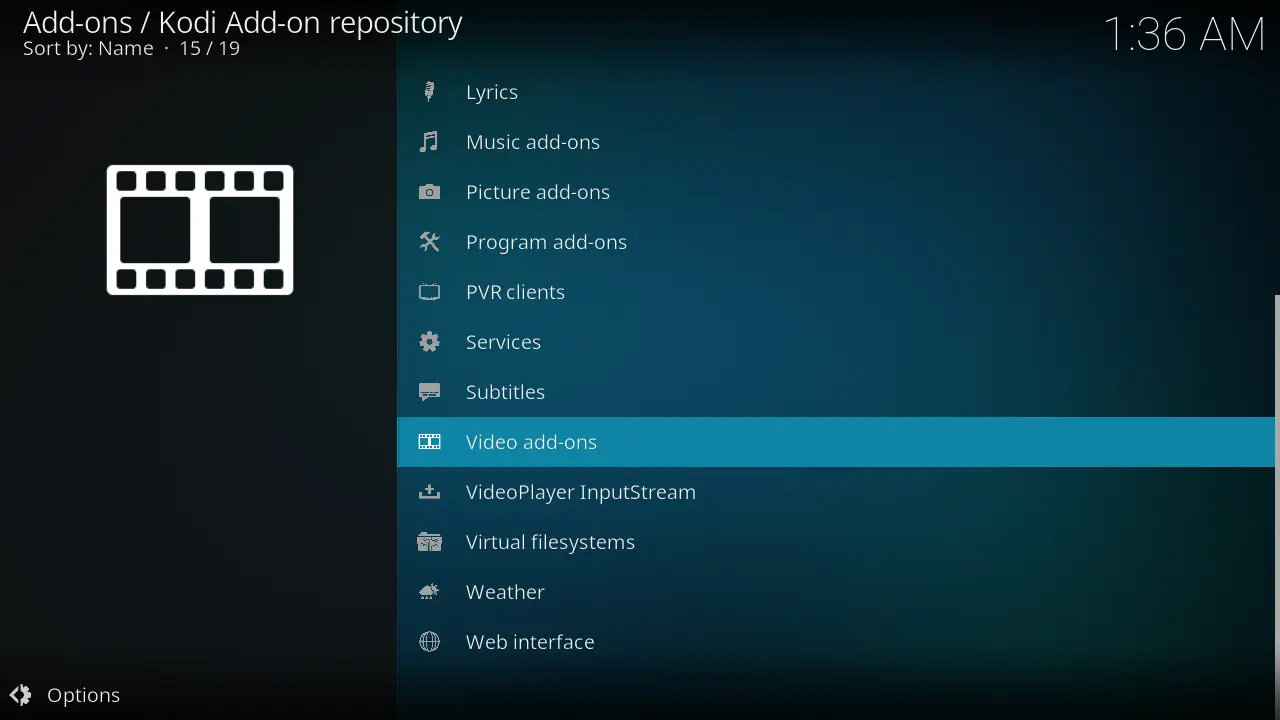Click the clock showing 1:36 AM
This screenshot has width=1280, height=720.
[x=1186, y=35]
